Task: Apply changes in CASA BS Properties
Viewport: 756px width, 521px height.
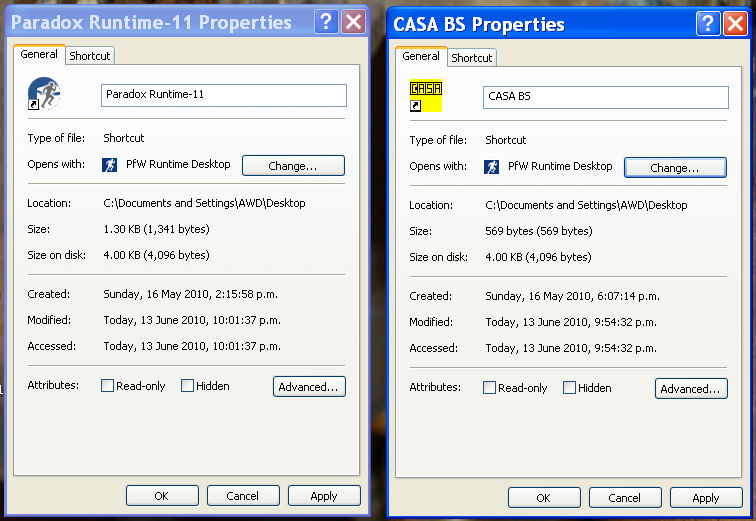Action: pyautogui.click(x=706, y=497)
